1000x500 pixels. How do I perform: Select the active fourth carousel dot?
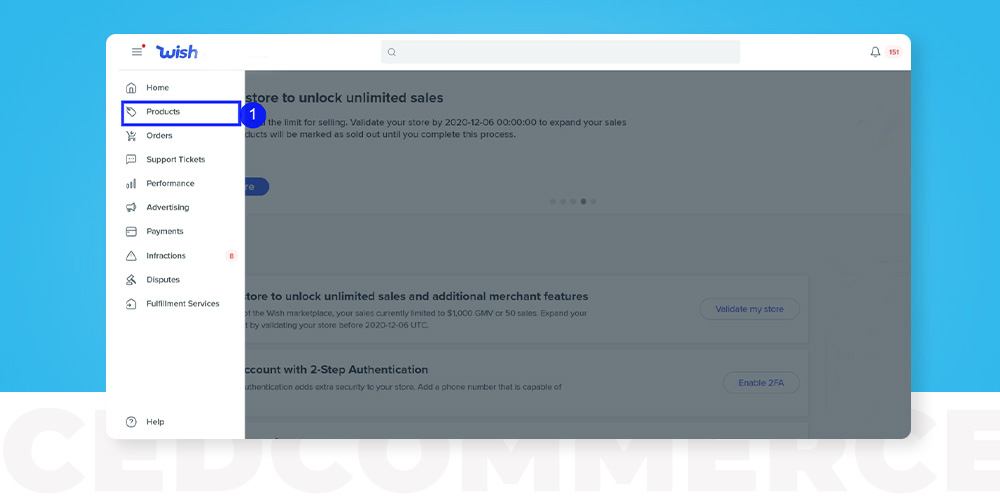pyautogui.click(x=583, y=202)
